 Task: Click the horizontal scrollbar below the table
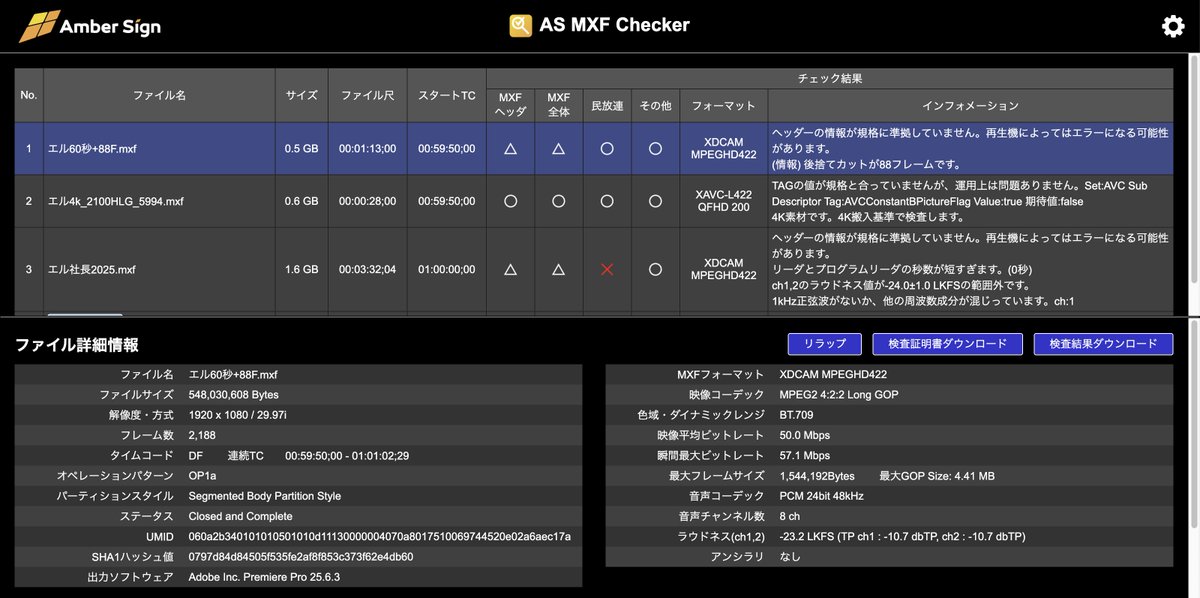pos(85,315)
